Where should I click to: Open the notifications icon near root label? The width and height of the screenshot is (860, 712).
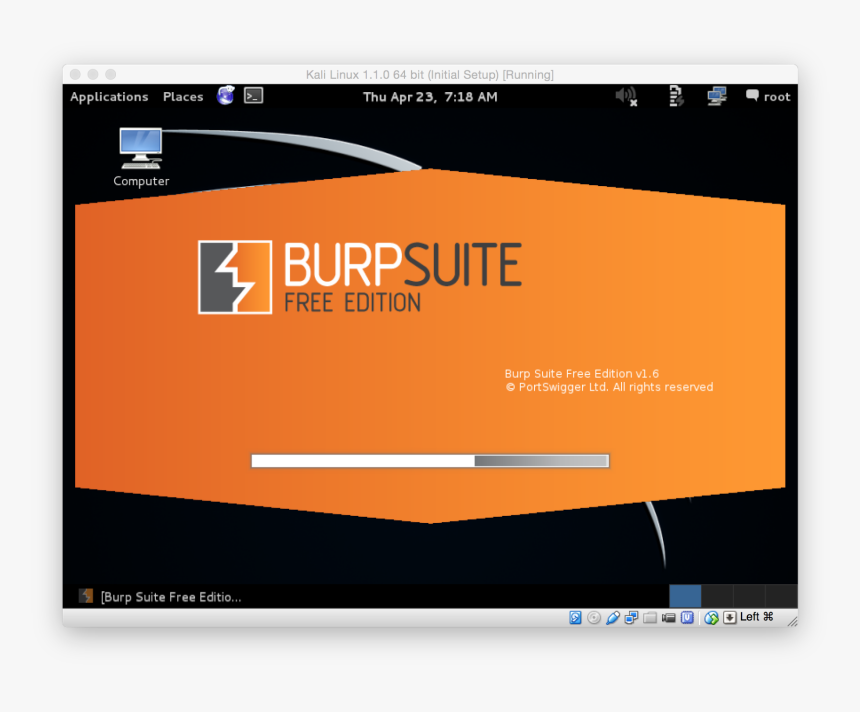point(751,96)
